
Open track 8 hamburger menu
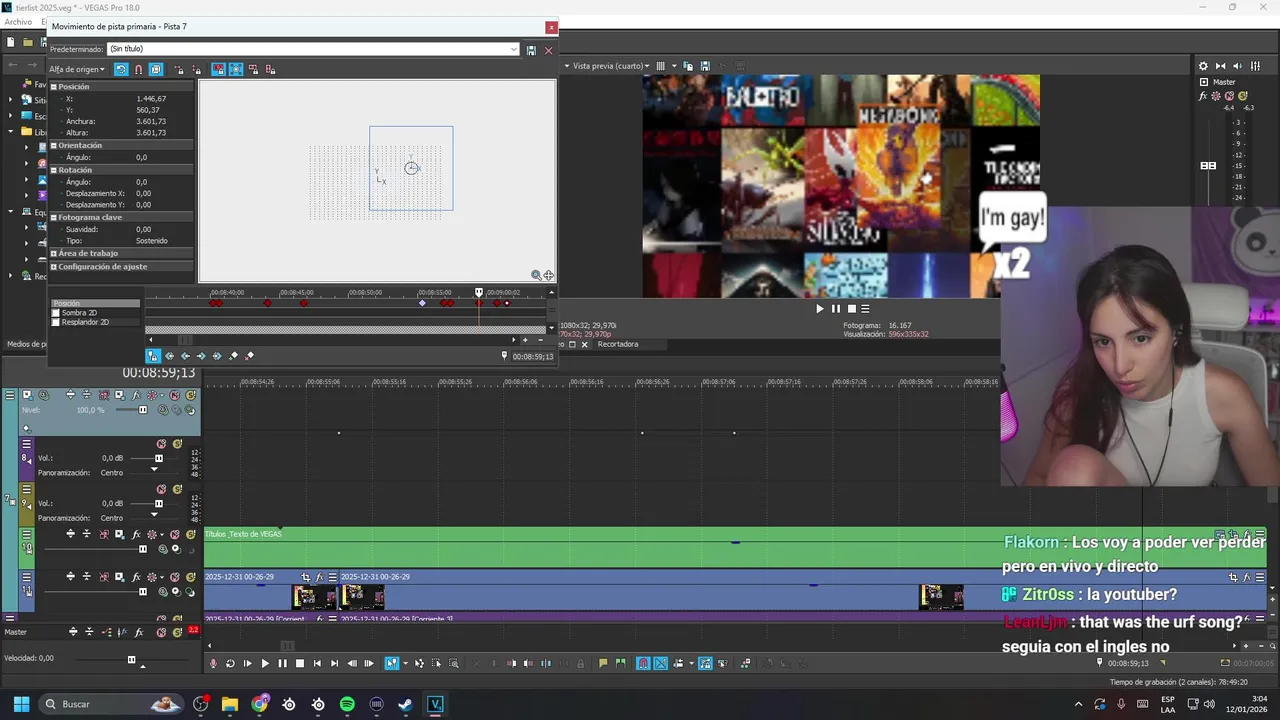tap(27, 444)
